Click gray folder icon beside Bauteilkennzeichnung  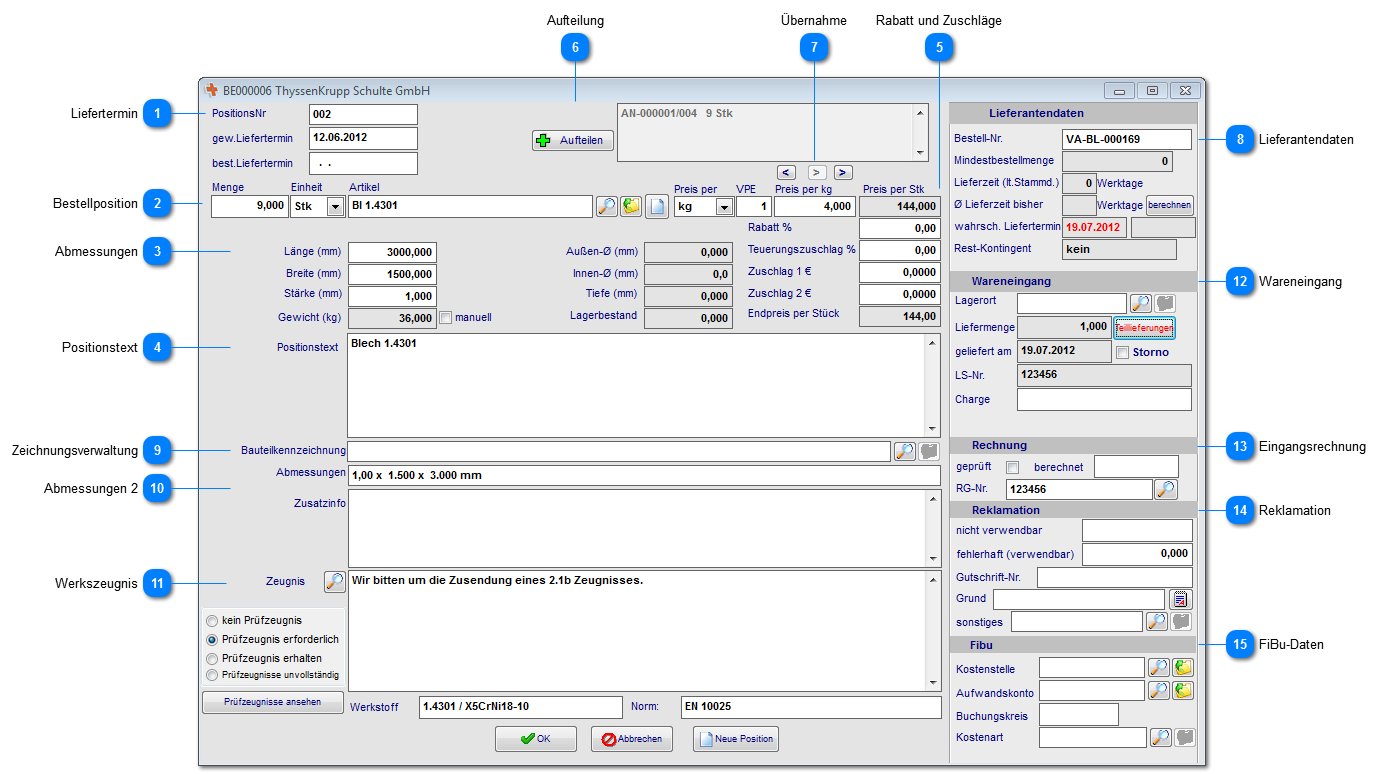pyautogui.click(x=929, y=451)
